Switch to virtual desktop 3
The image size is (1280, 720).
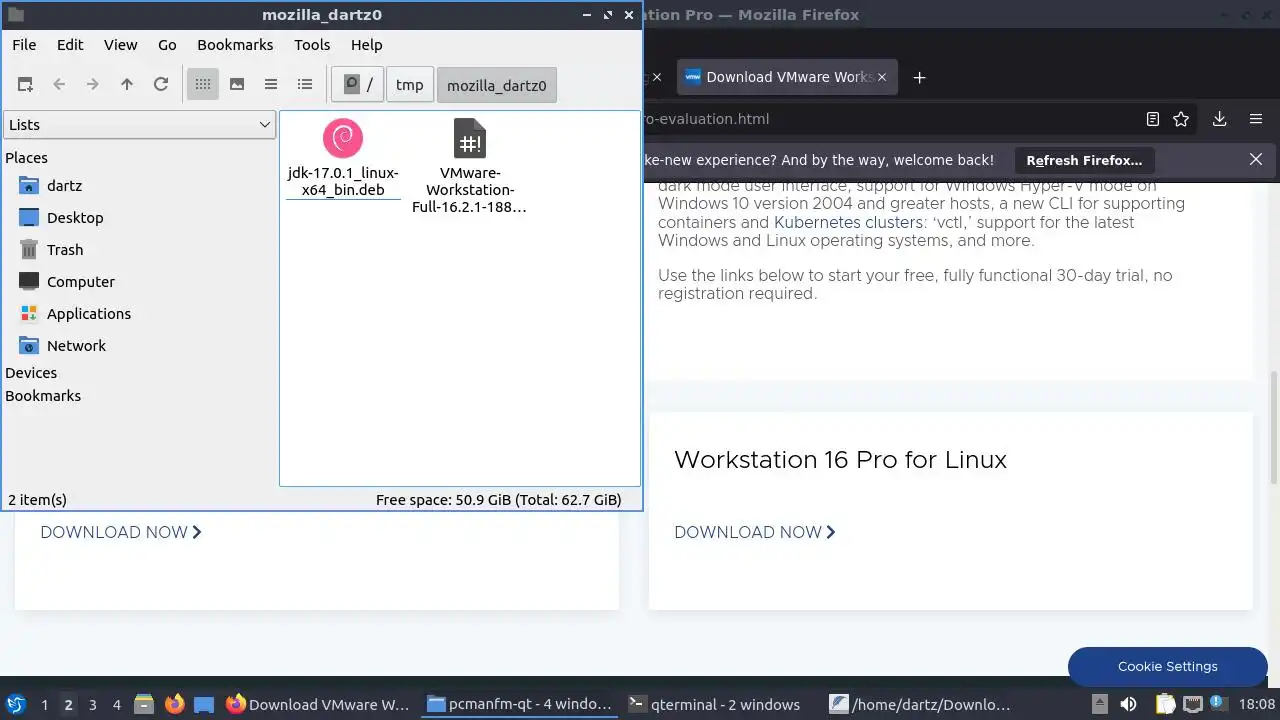tap(92, 705)
